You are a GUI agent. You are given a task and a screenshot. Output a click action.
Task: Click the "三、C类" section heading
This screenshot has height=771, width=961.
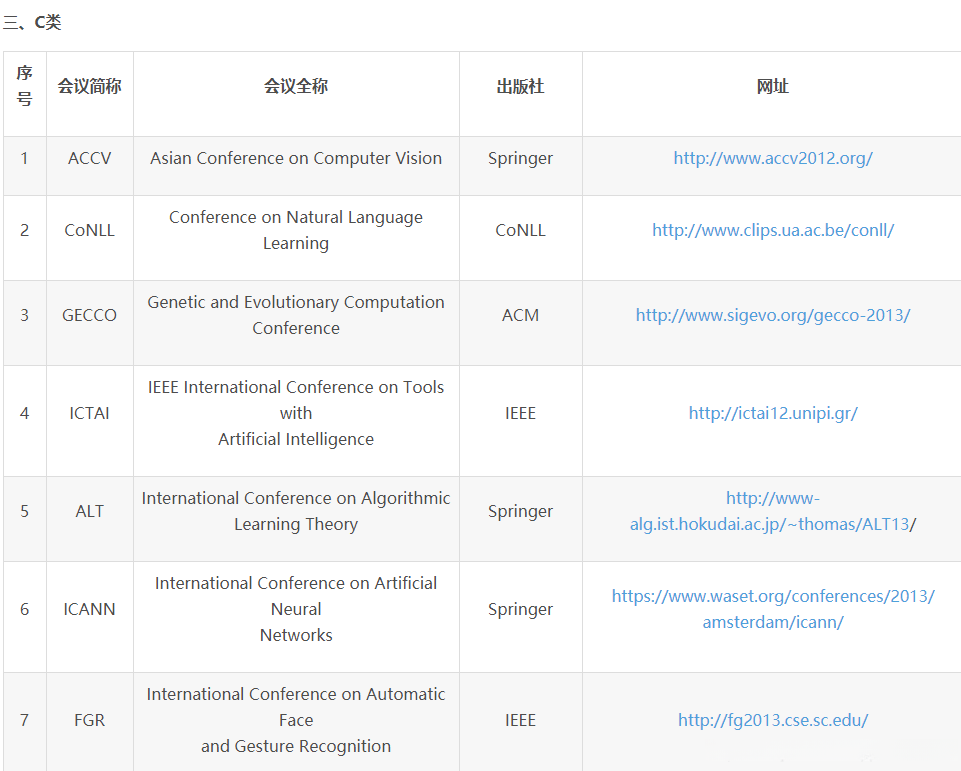coord(32,22)
